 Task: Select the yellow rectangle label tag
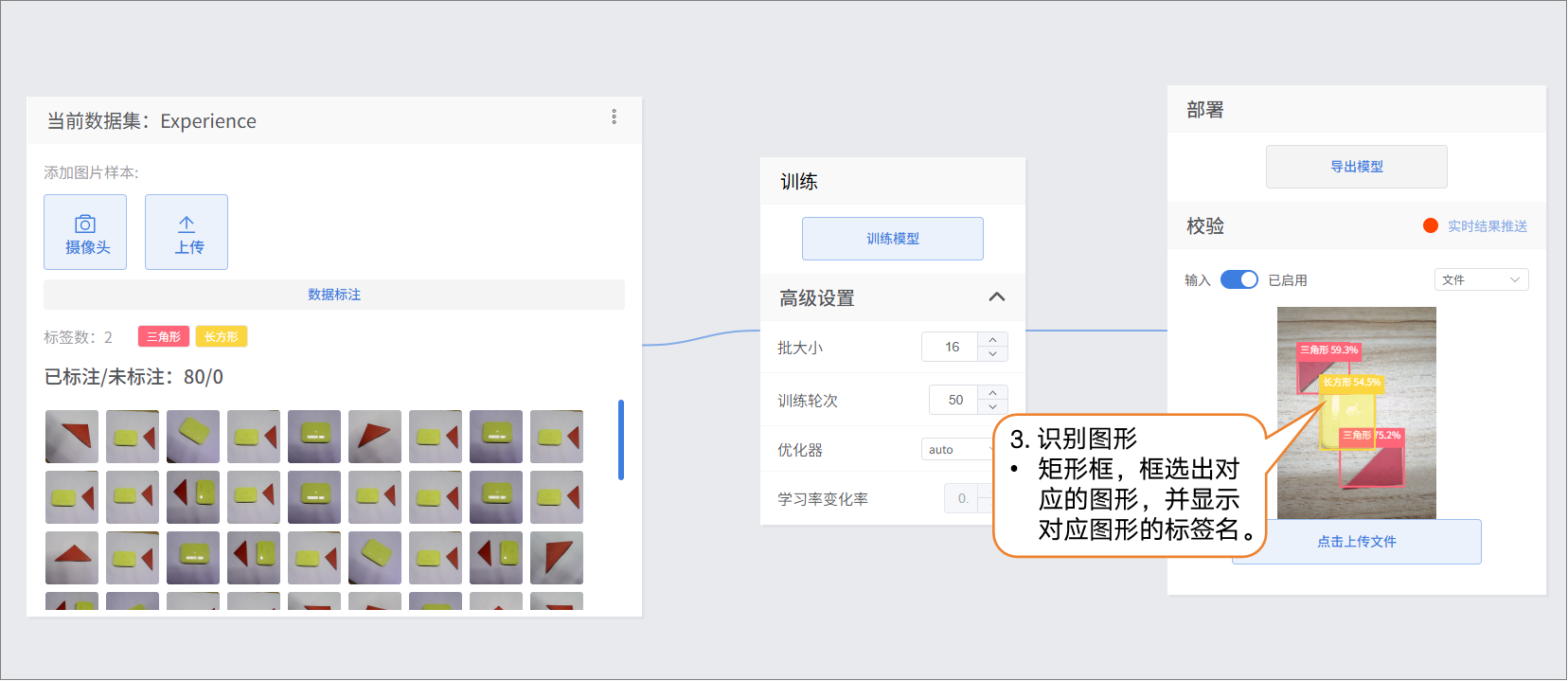pyautogui.click(x=221, y=336)
